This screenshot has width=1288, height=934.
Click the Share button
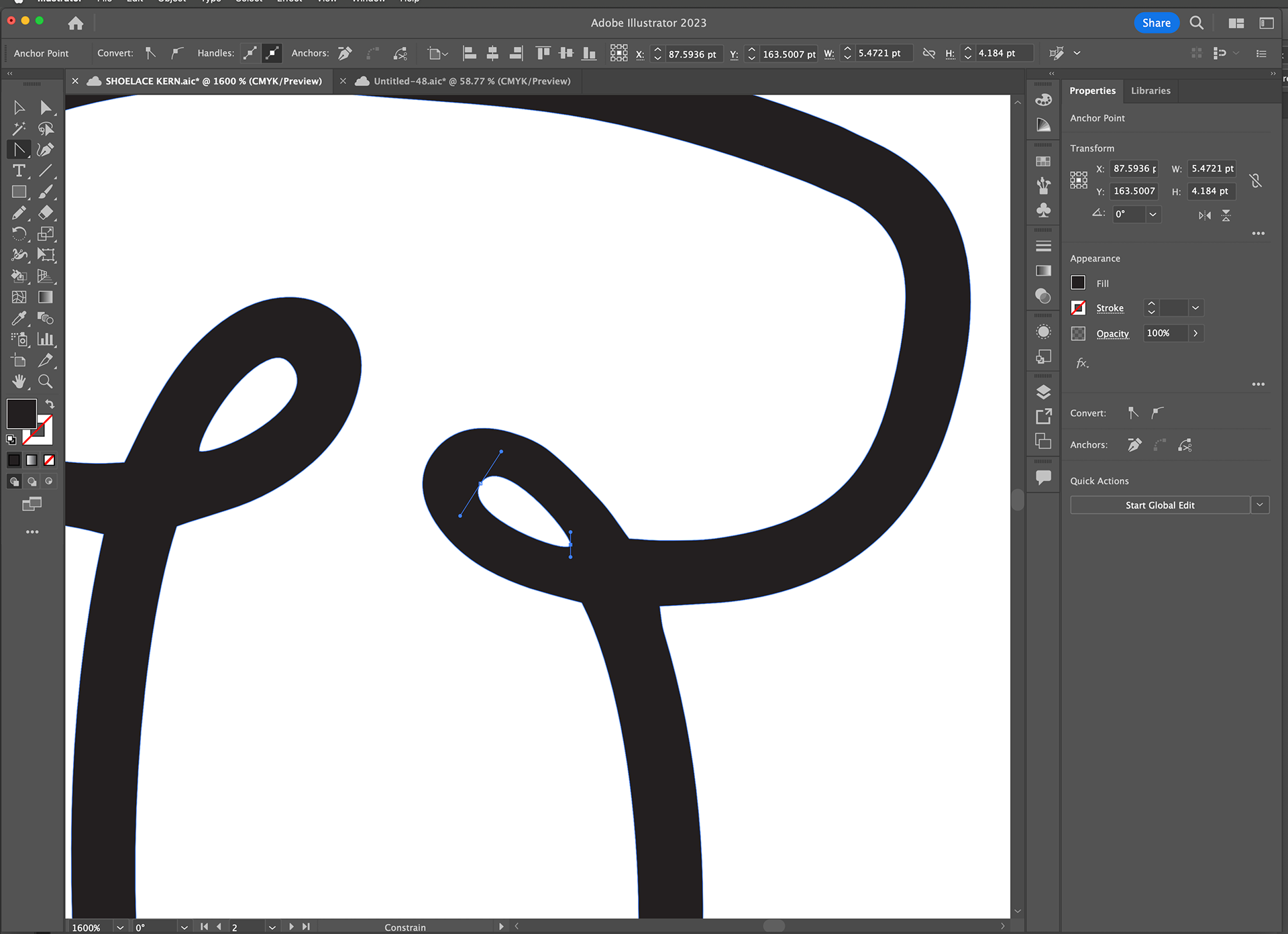pos(1157,23)
